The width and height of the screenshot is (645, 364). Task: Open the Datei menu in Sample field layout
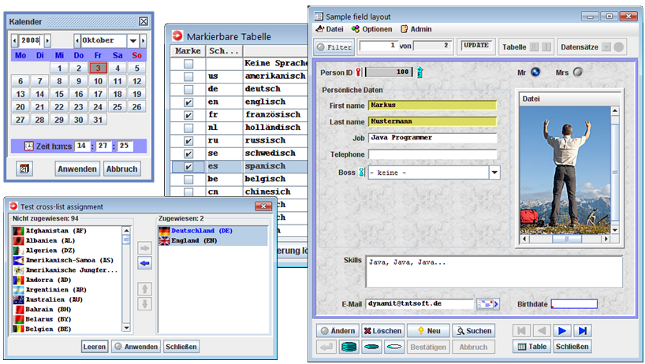[329, 29]
